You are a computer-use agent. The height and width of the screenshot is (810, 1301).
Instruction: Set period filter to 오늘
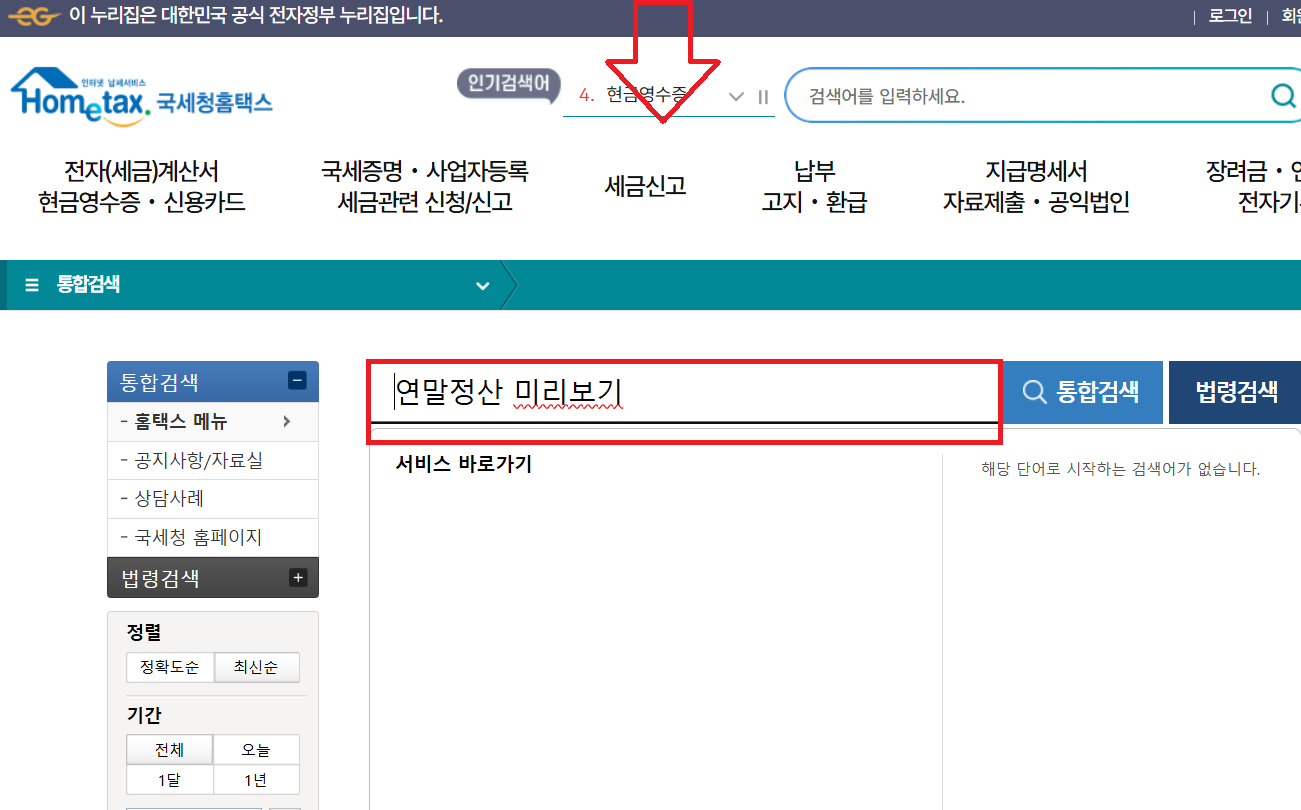pos(256,750)
